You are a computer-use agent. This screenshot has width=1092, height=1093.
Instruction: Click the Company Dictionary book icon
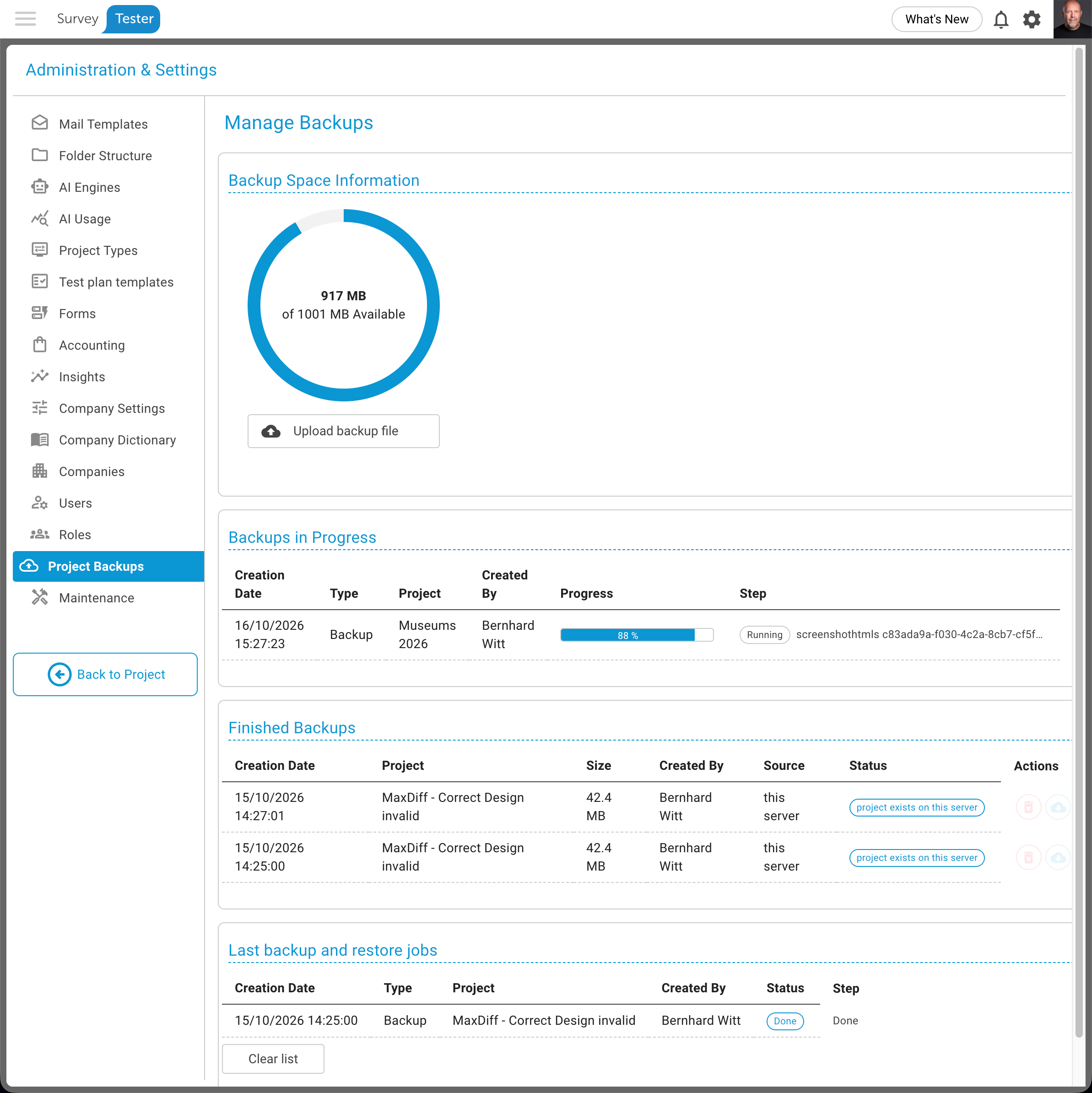40,439
